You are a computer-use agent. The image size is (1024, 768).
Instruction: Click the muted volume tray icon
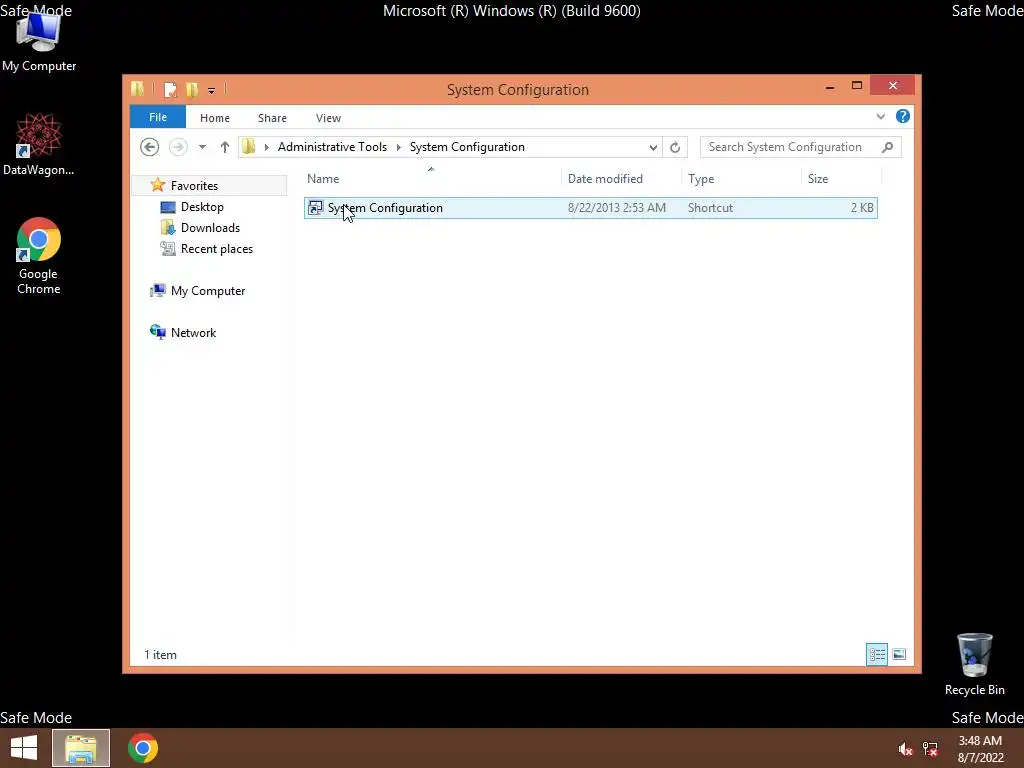[905, 748]
